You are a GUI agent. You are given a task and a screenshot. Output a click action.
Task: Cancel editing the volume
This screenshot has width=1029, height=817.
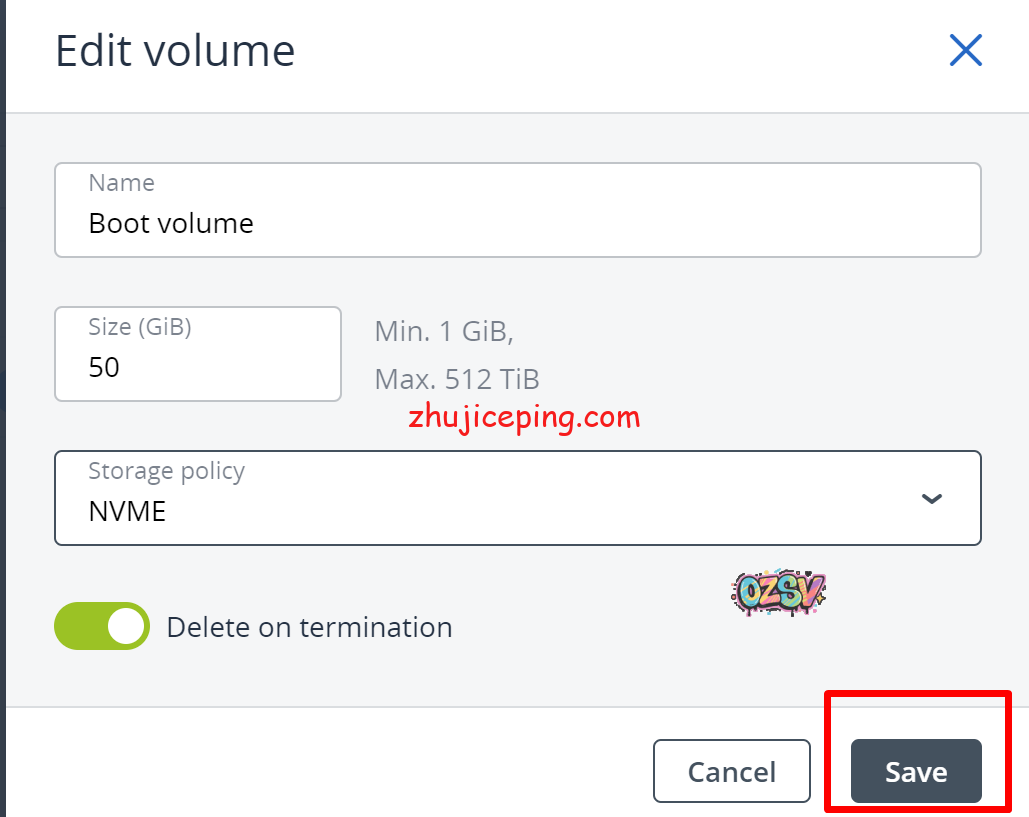click(x=731, y=771)
